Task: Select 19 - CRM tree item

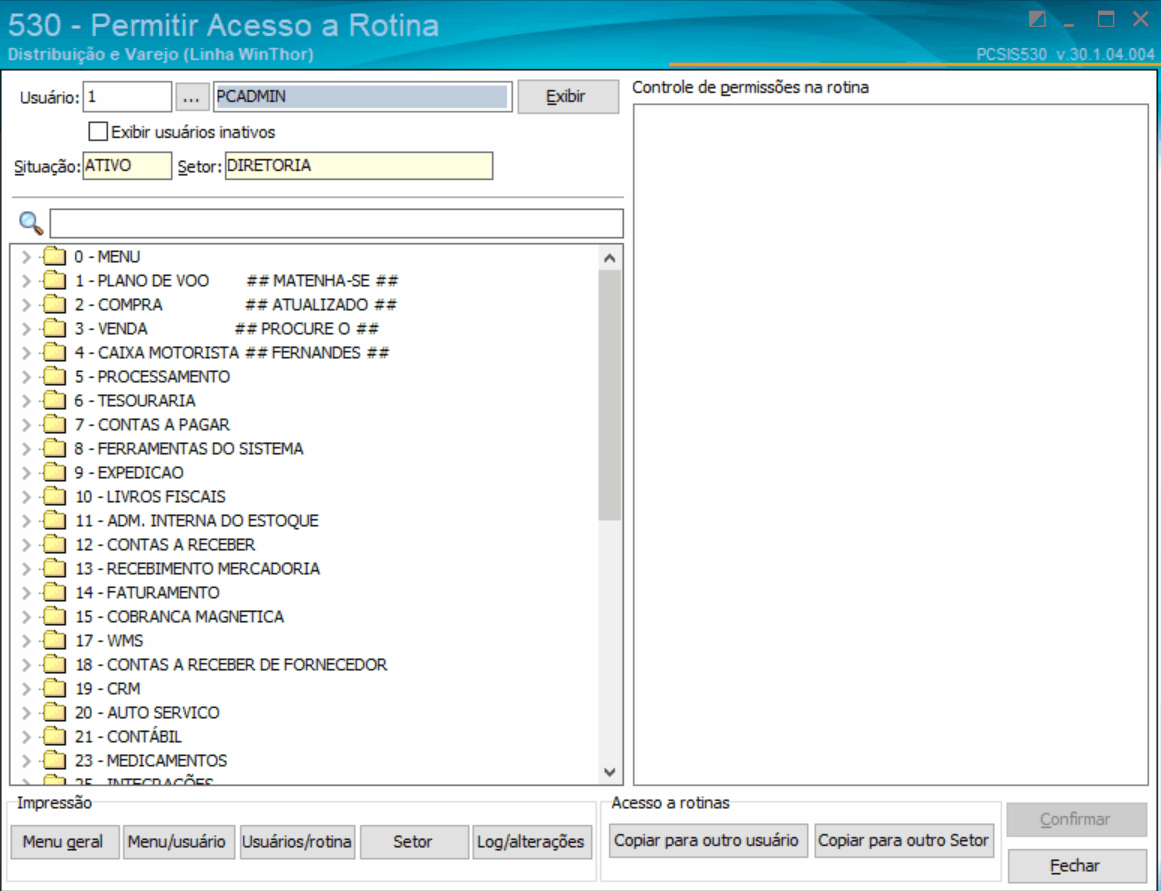Action: [107, 688]
